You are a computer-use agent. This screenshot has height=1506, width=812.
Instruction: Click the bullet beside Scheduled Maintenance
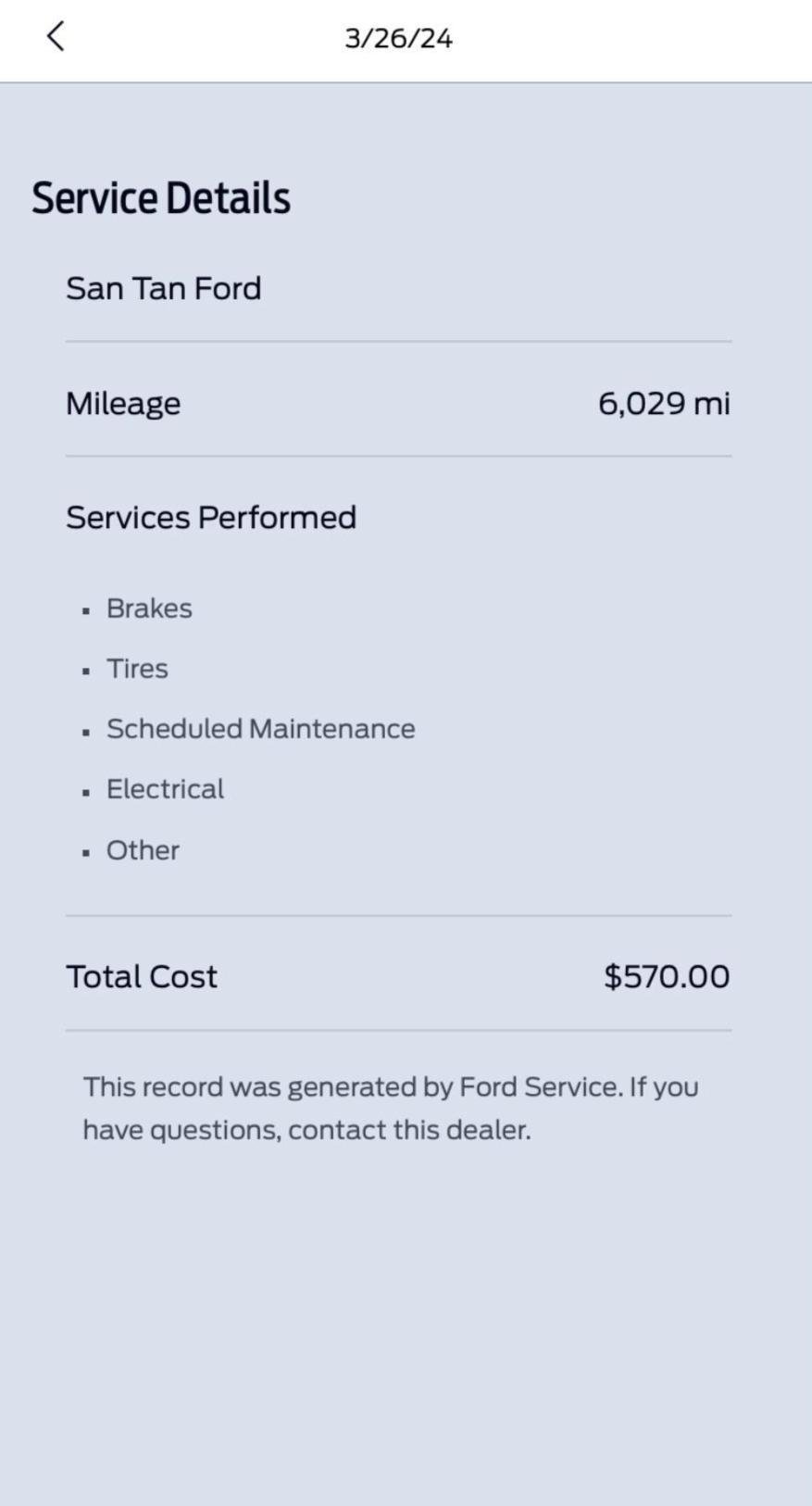pyautogui.click(x=86, y=732)
